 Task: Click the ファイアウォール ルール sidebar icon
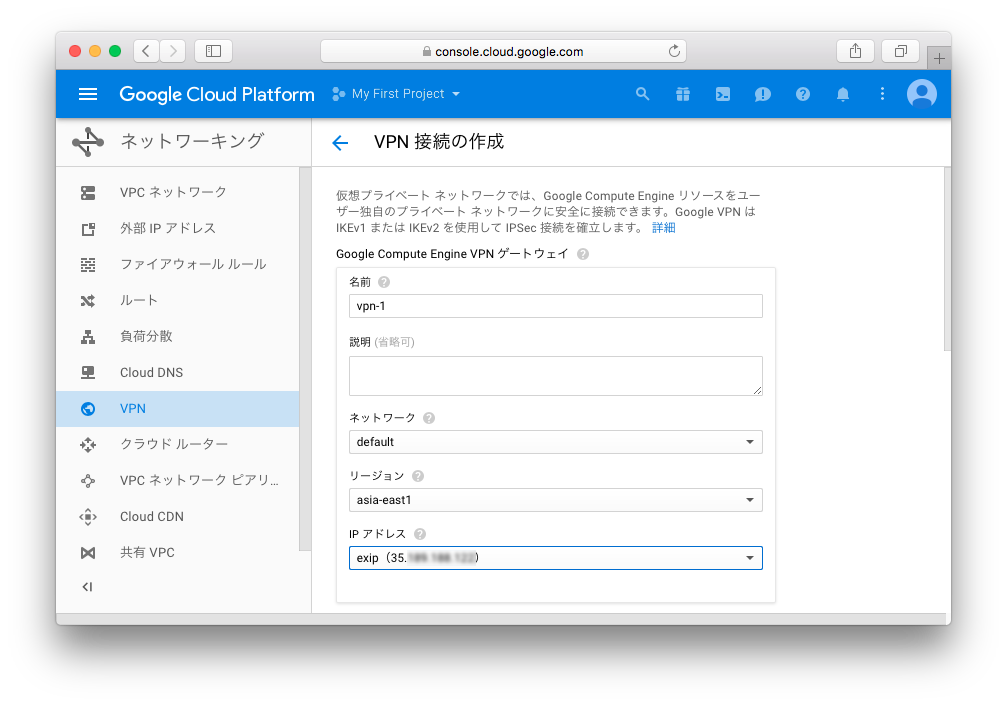pyautogui.click(x=88, y=265)
